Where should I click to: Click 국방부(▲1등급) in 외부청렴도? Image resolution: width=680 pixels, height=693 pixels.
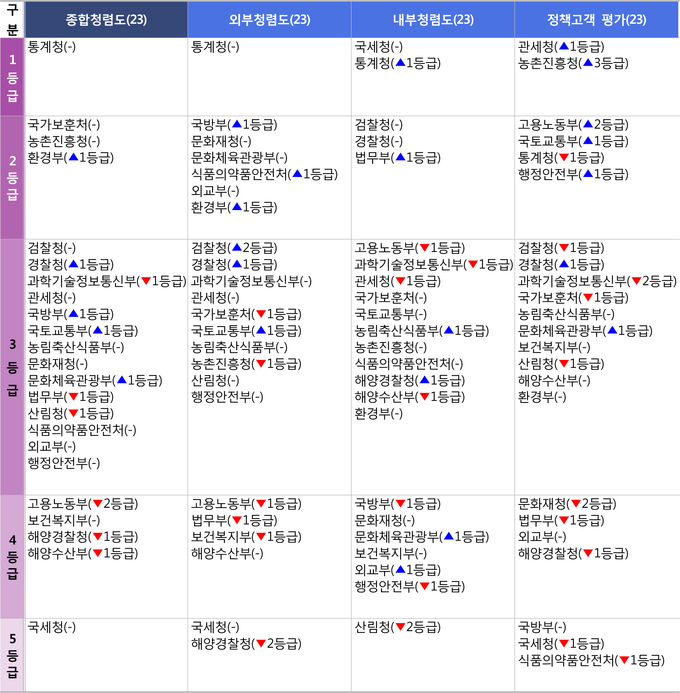(234, 125)
